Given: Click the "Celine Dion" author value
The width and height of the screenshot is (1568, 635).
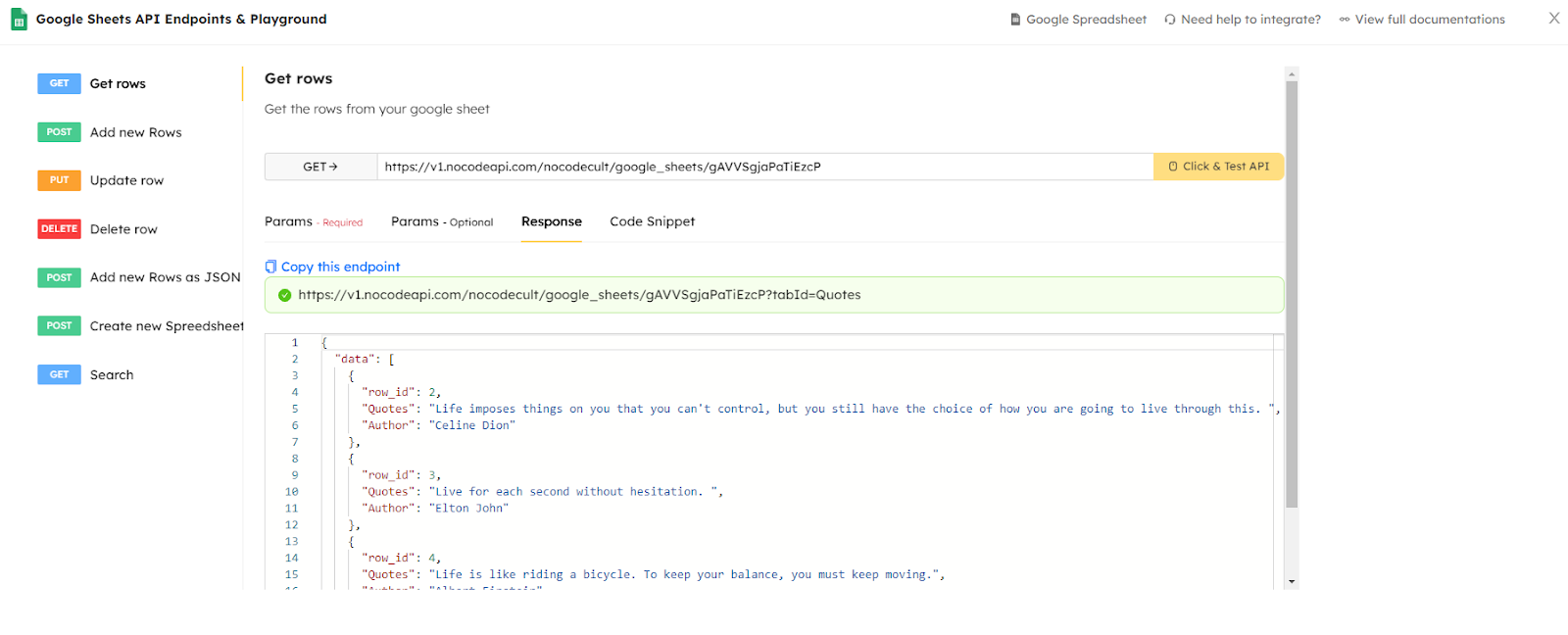Looking at the screenshot, I should (471, 425).
